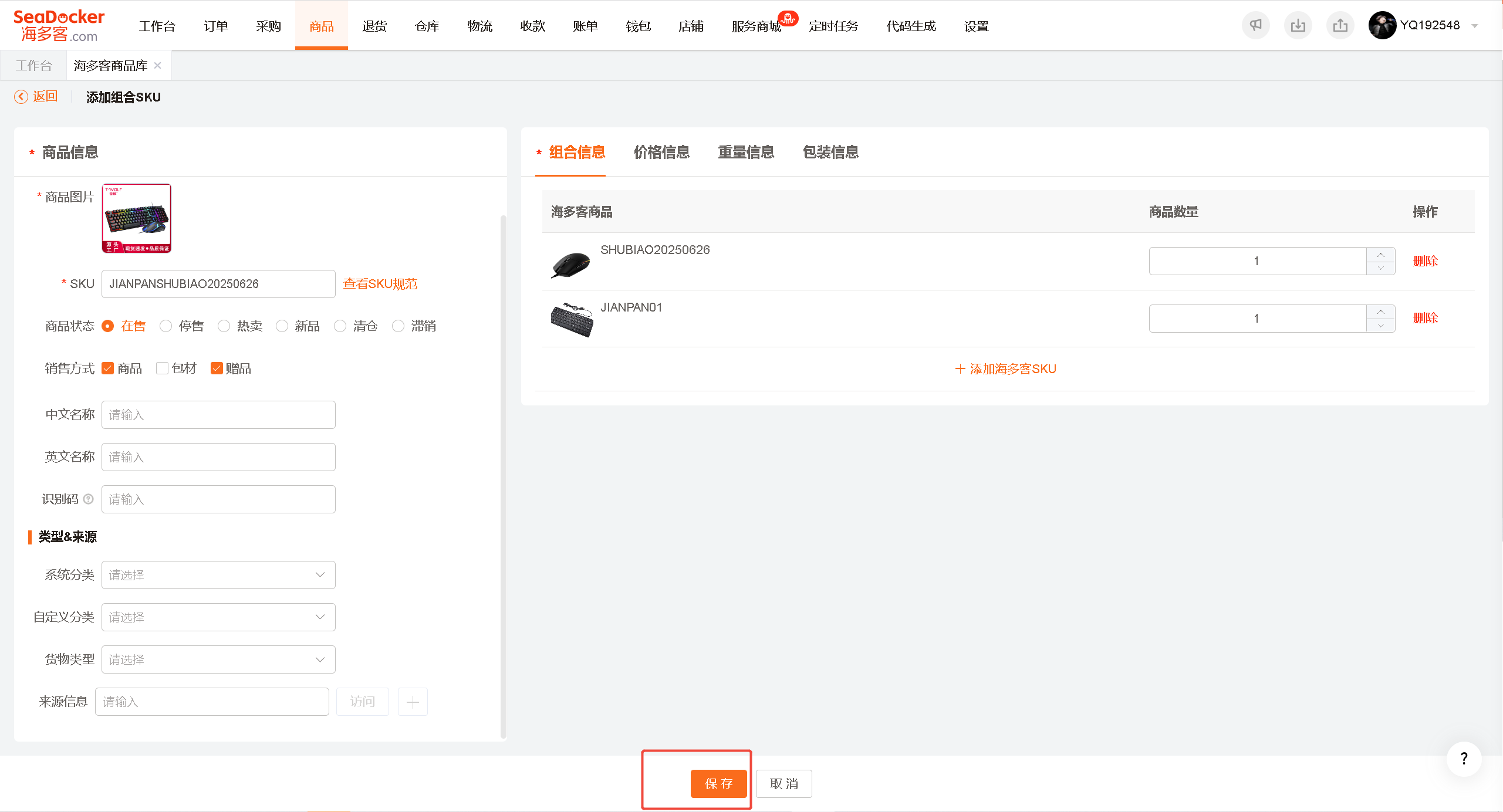The height and width of the screenshot is (812, 1503).
Task: Click the octopus badge on 服务商城
Action: pyautogui.click(x=788, y=18)
